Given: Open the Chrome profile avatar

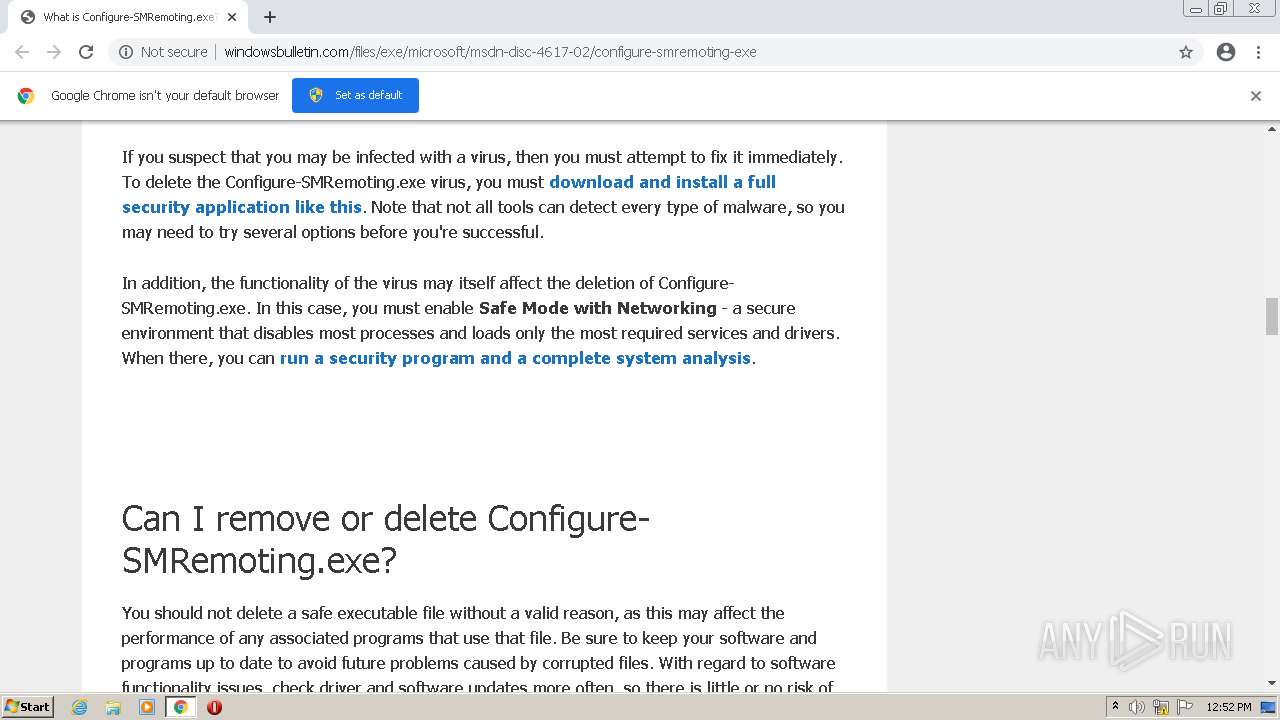Looking at the screenshot, I should click(1226, 52).
